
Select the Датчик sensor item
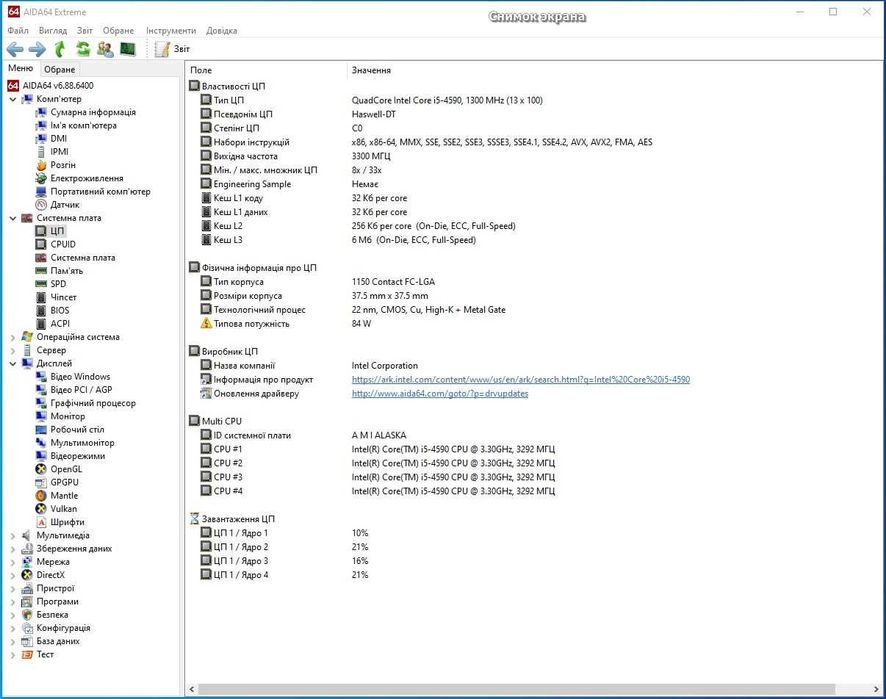(64, 205)
